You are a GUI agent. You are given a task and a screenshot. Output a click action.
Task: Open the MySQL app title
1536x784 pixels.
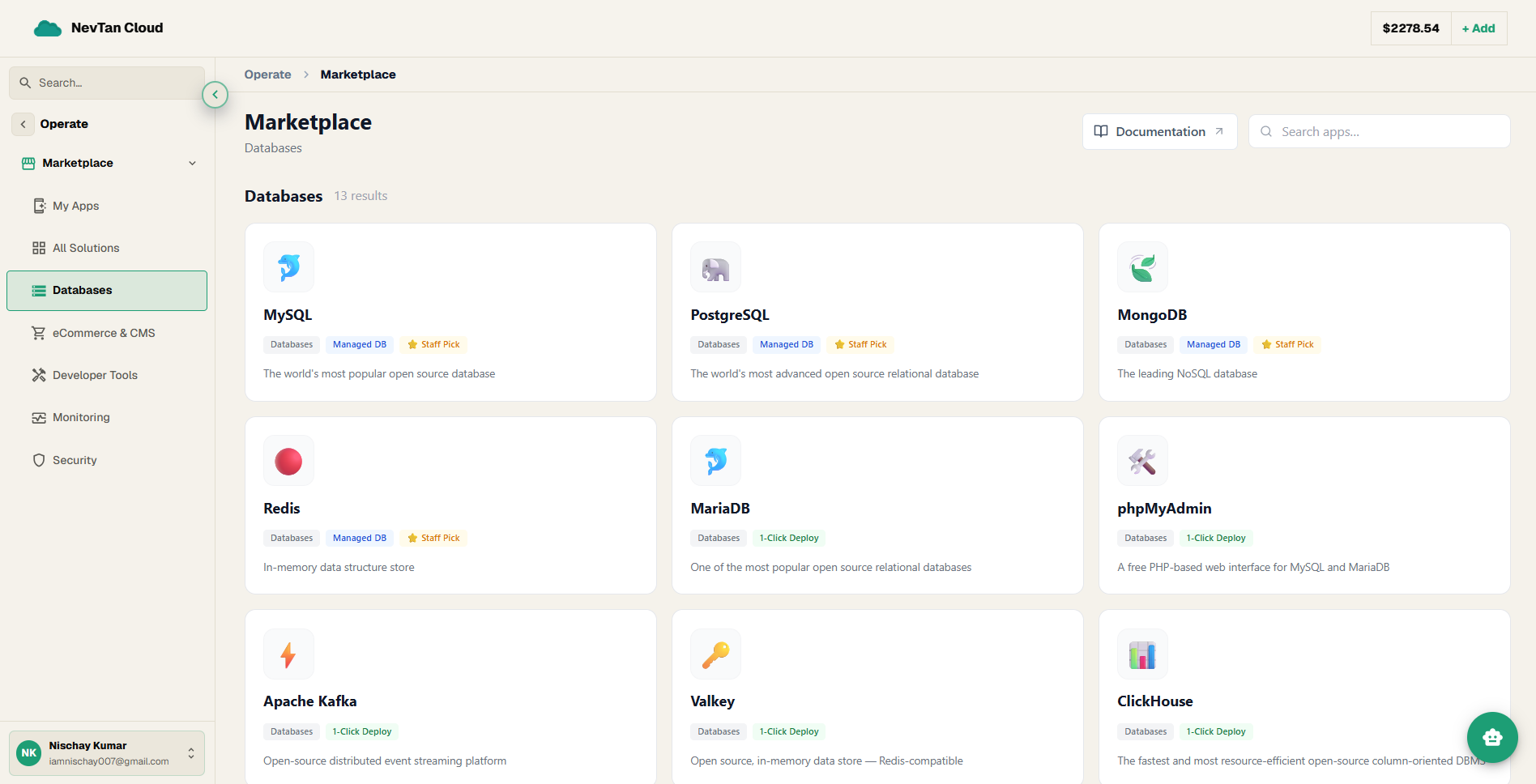click(x=288, y=315)
